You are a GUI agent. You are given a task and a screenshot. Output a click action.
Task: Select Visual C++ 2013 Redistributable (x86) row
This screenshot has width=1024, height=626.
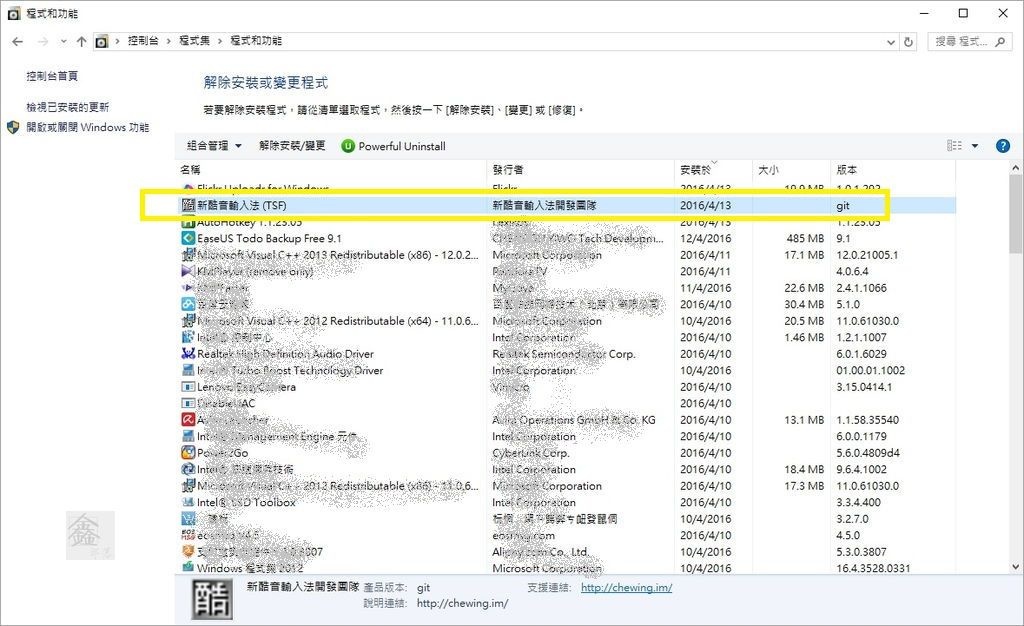[x=566, y=255]
